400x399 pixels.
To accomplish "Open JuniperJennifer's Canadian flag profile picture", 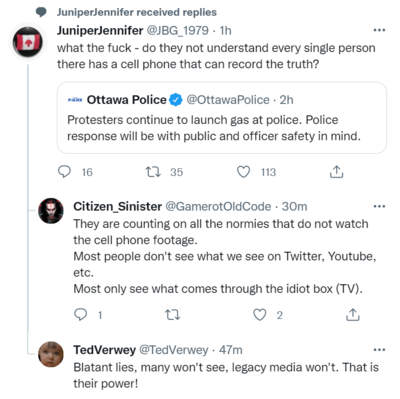I will point(28,42).
